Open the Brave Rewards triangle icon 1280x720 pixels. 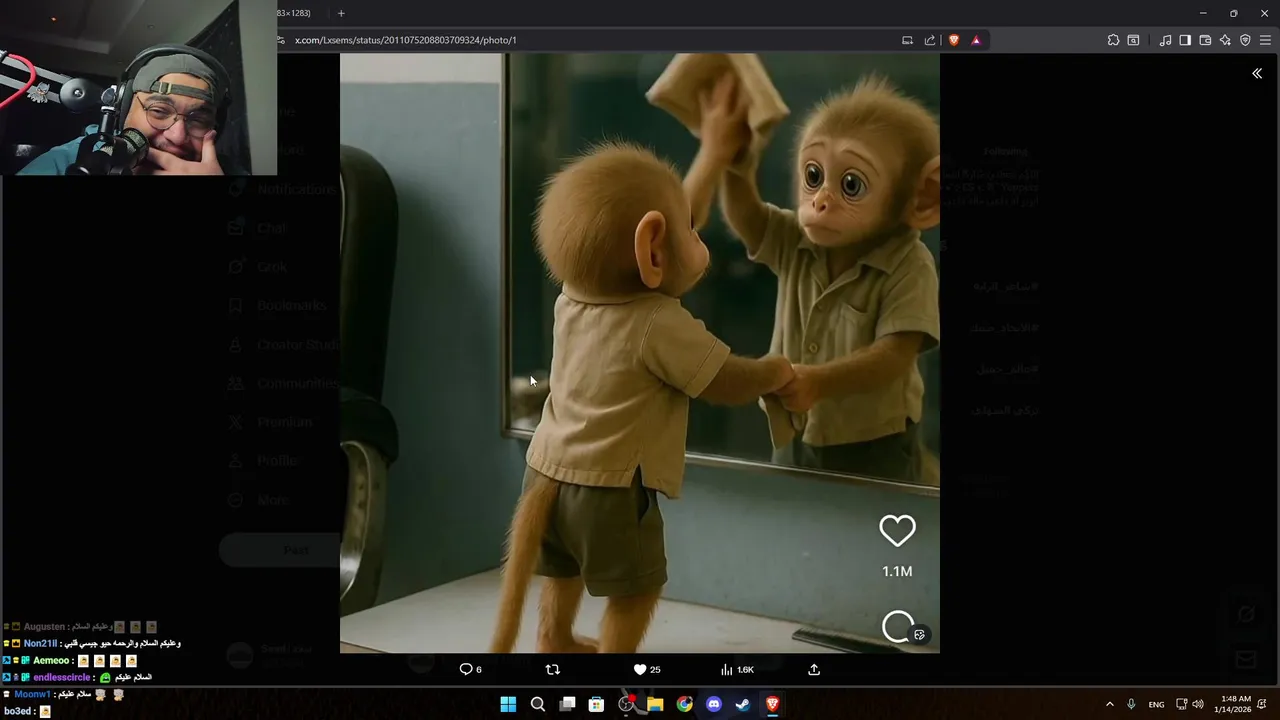(976, 40)
